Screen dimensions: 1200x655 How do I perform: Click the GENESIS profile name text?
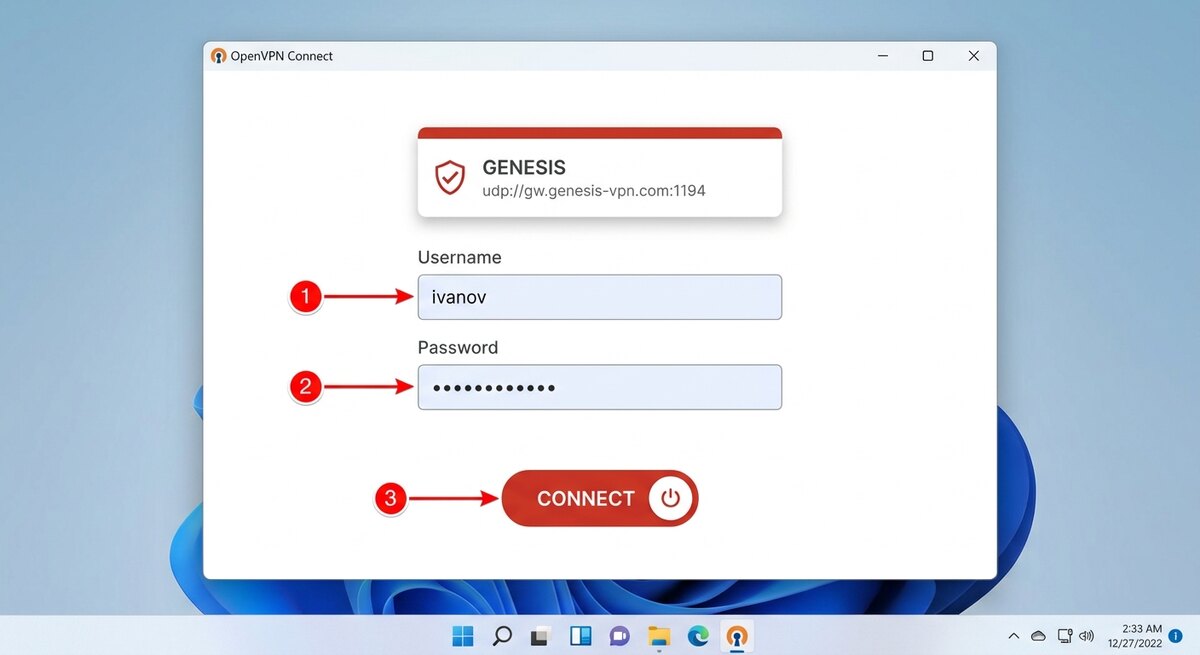pyautogui.click(x=524, y=168)
